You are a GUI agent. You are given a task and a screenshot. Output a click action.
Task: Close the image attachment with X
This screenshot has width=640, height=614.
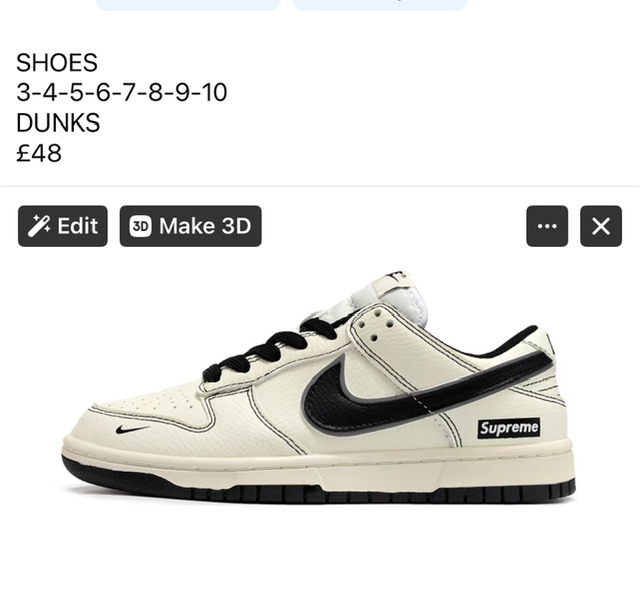click(601, 226)
